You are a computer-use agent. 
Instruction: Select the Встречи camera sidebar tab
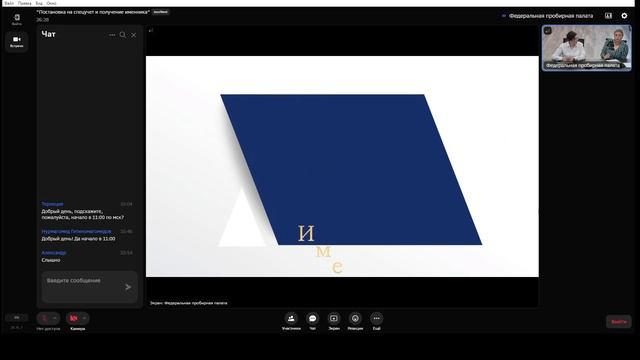tap(17, 42)
